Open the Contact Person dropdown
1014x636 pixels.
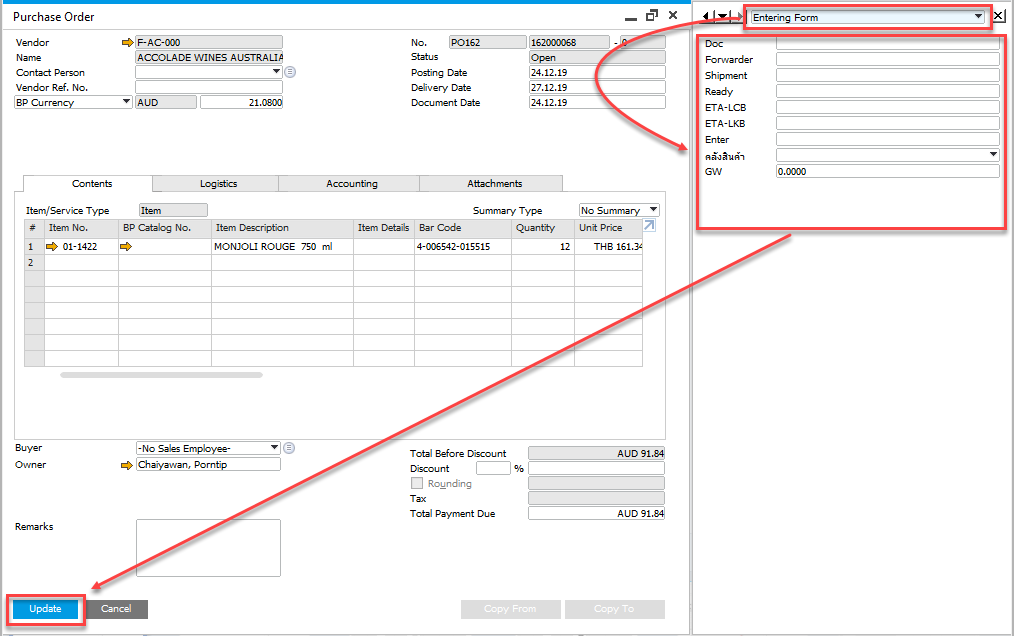(x=276, y=72)
